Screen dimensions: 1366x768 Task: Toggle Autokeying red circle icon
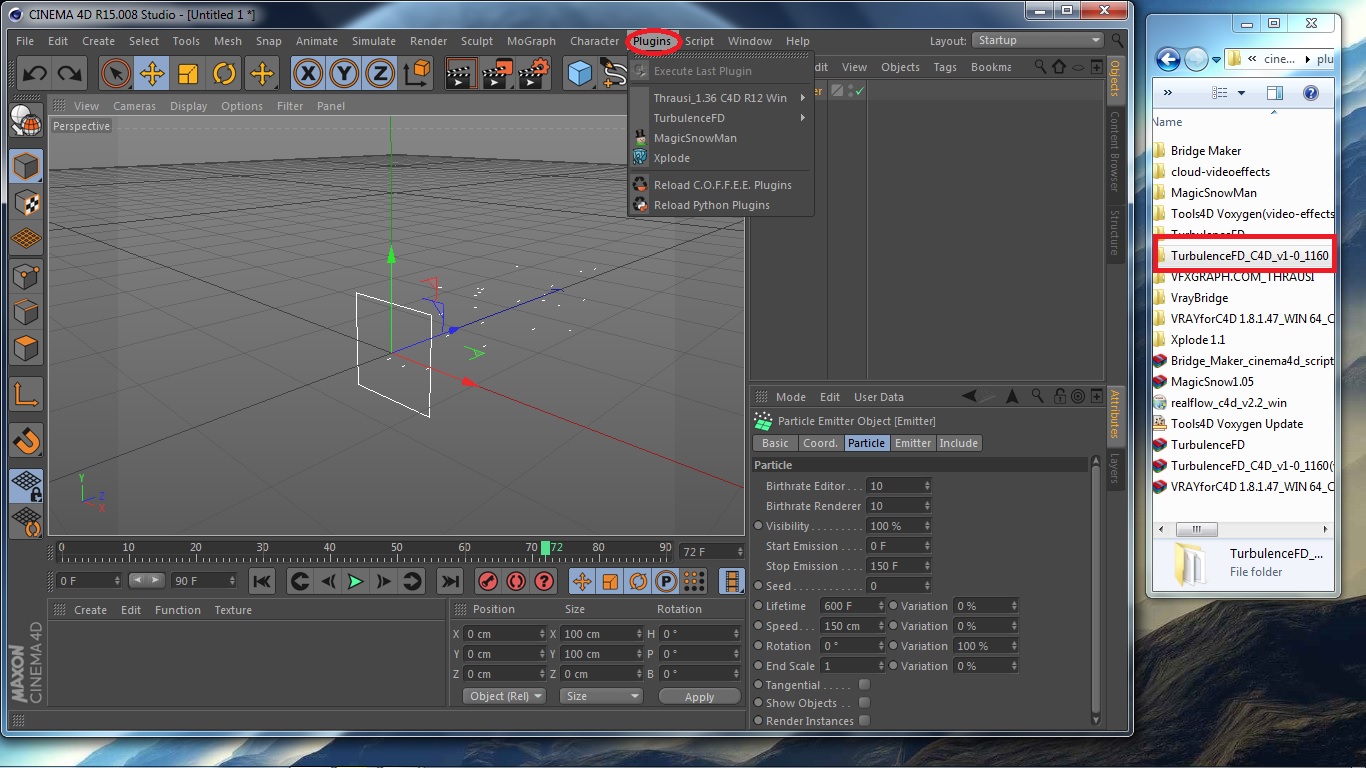[x=516, y=581]
